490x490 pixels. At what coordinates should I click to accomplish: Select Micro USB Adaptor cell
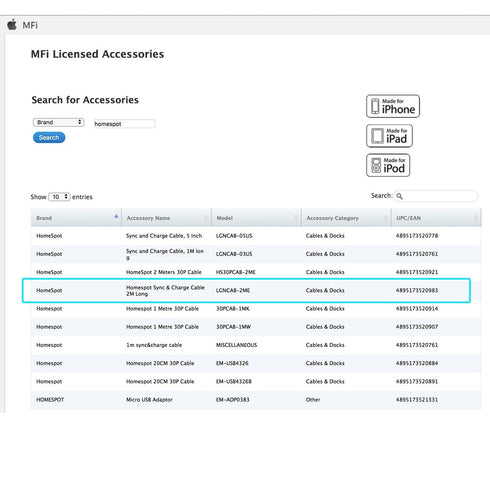tap(149, 400)
